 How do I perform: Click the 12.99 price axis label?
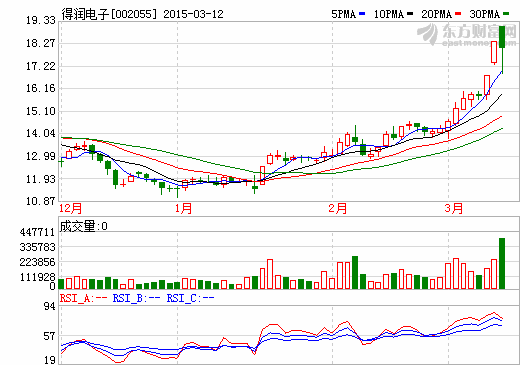point(41,156)
